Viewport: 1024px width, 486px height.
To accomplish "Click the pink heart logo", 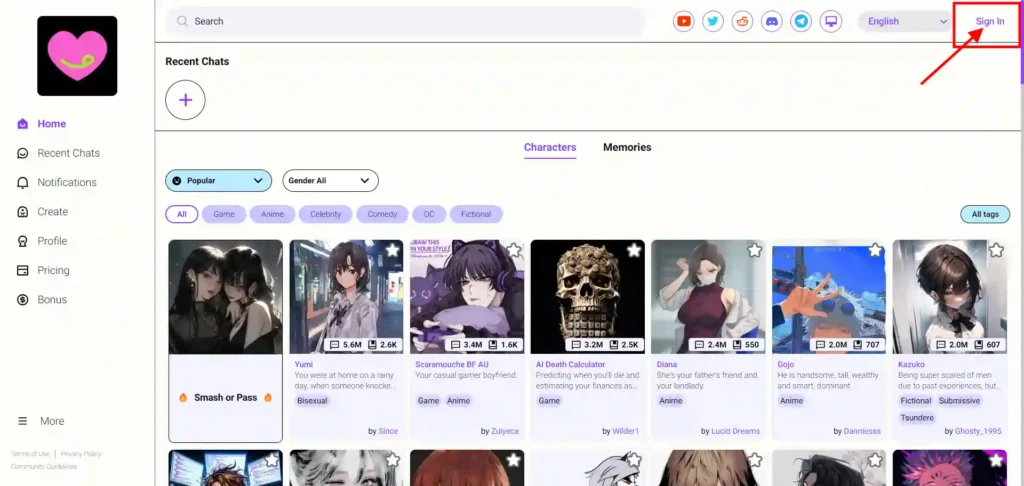I will pos(77,56).
